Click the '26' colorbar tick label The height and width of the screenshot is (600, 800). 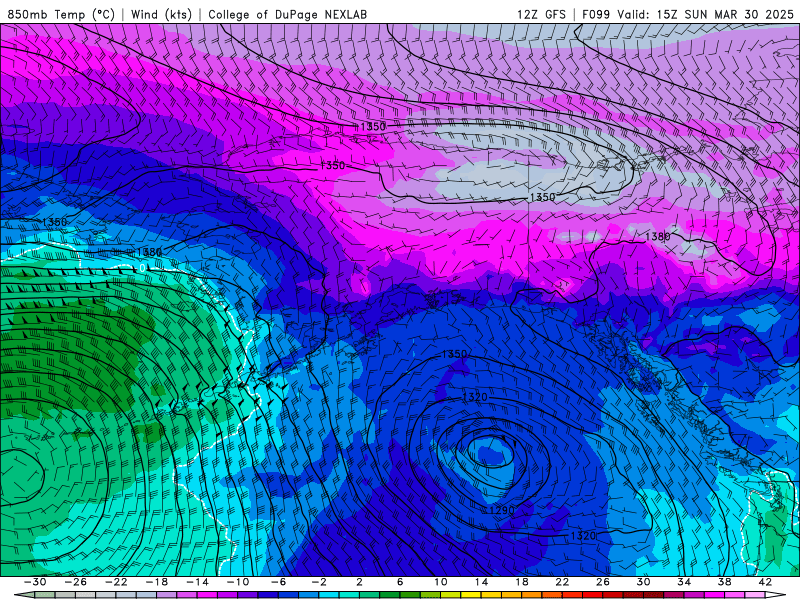point(603,582)
